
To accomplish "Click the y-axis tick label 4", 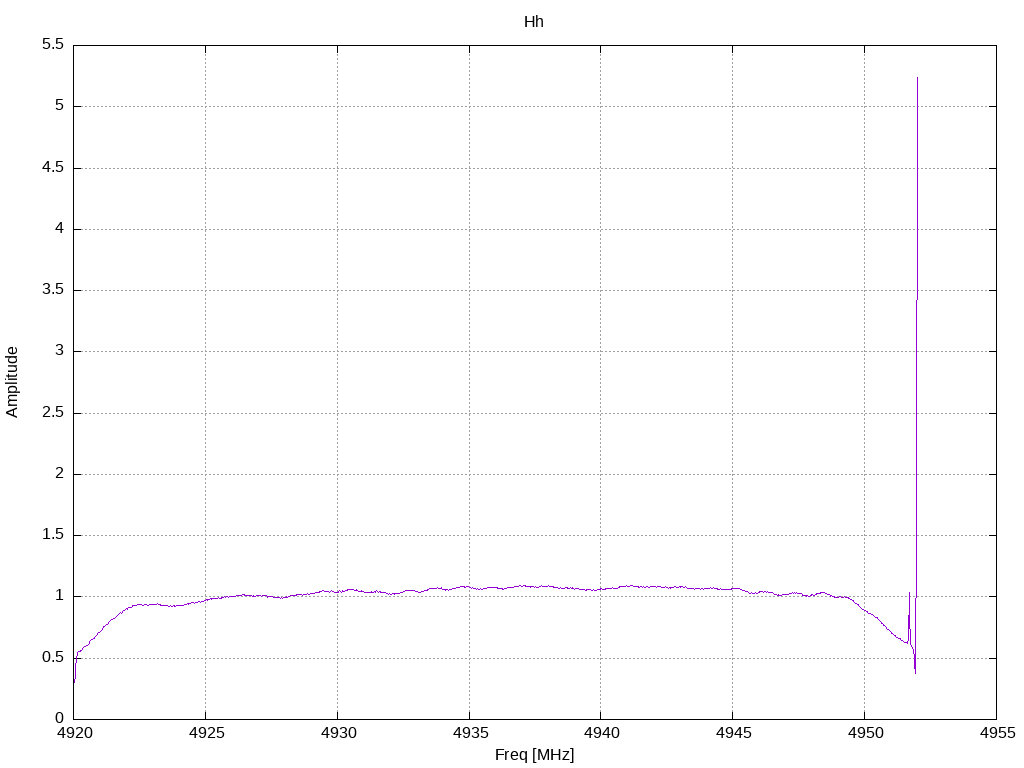I will coord(59,229).
